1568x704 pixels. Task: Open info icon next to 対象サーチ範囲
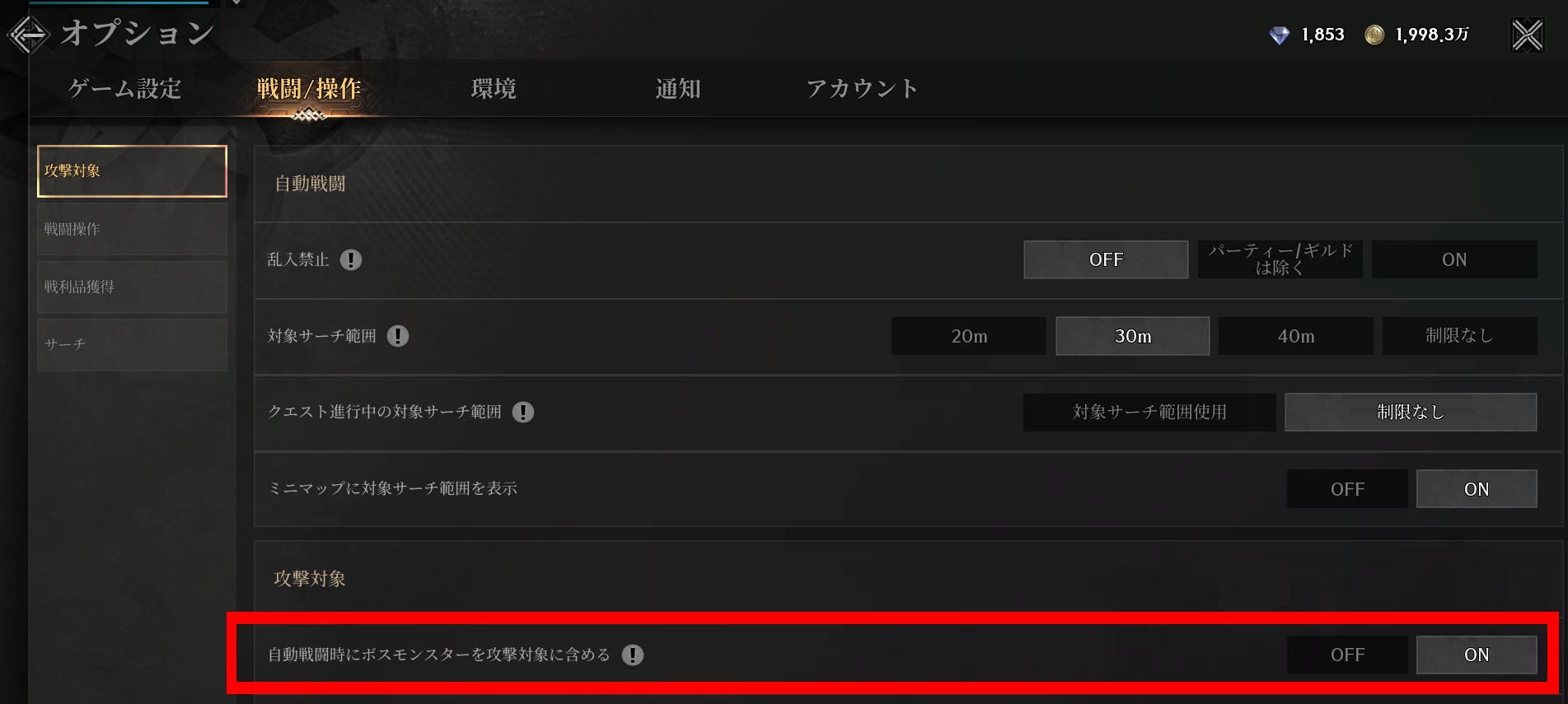[x=398, y=336]
